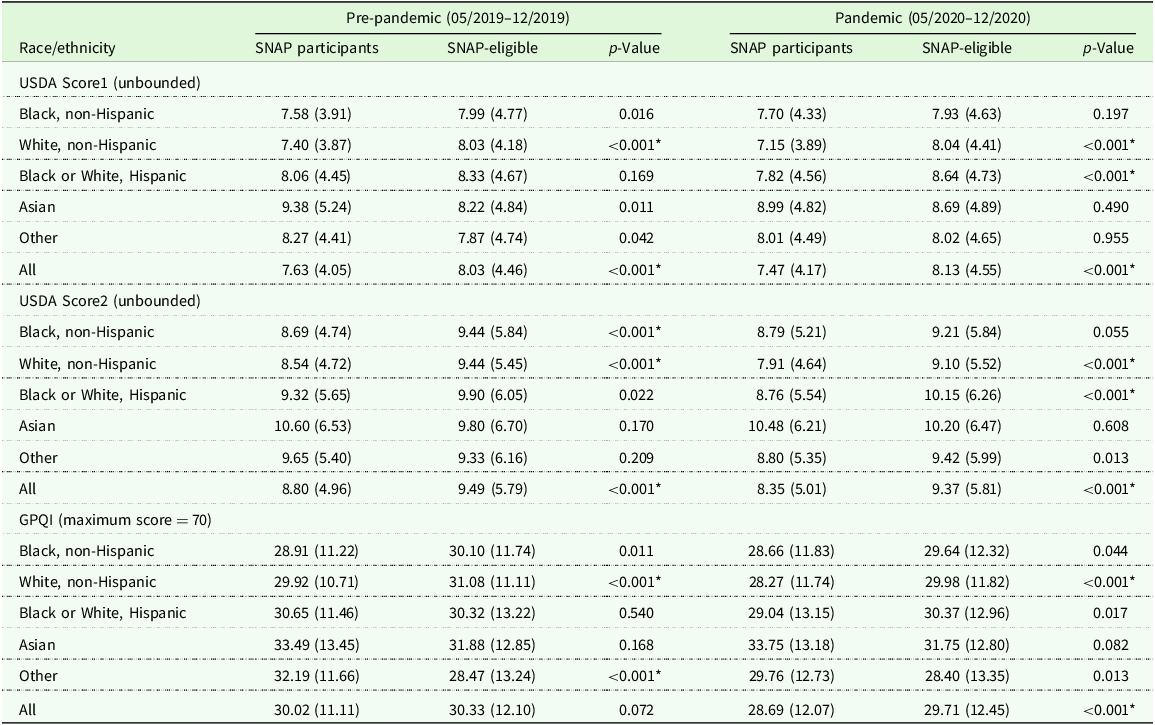Click the 0.955 p-value cell
The image size is (1155, 725).
(1111, 238)
